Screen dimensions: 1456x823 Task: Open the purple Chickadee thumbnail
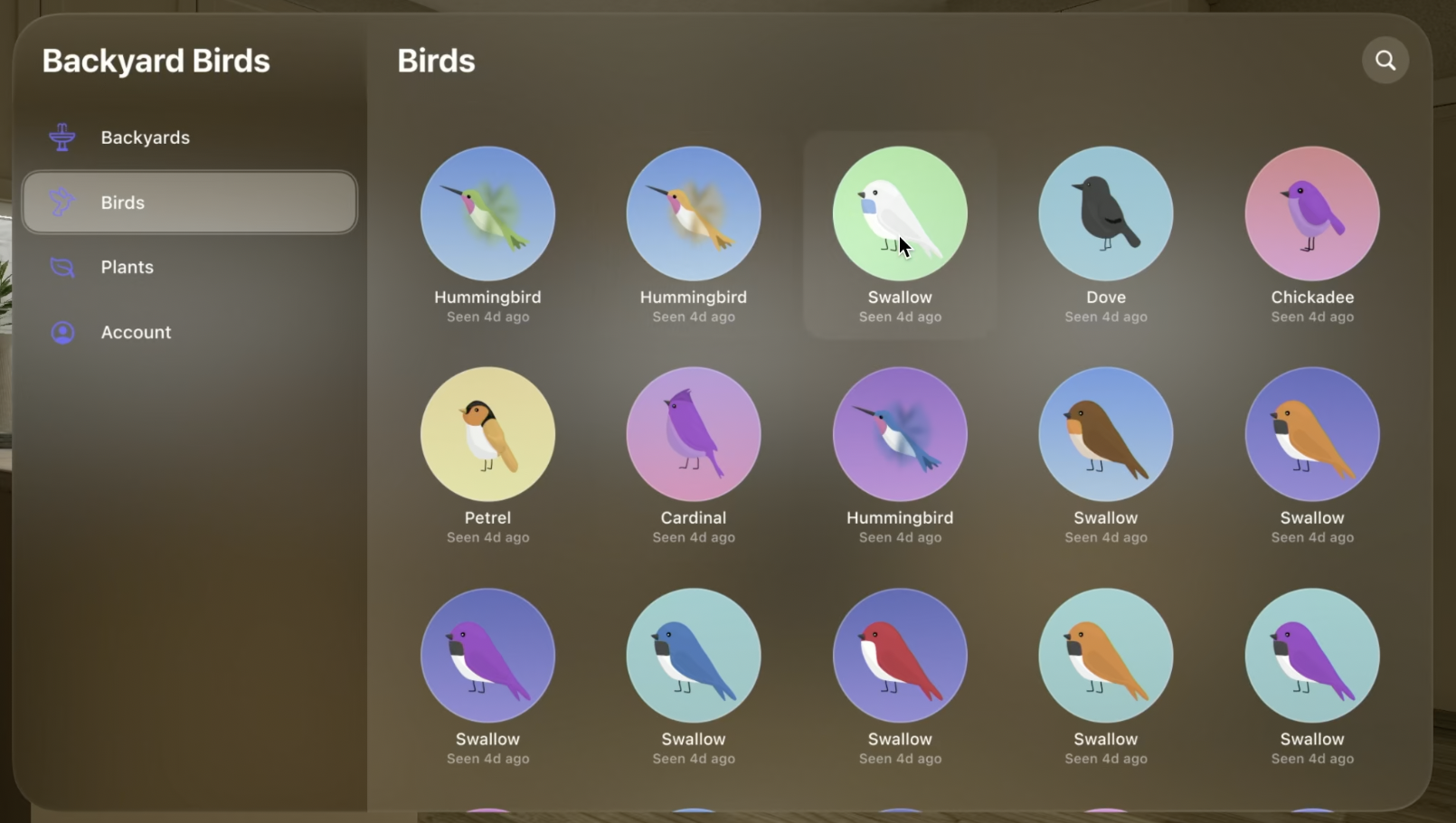tap(1312, 213)
